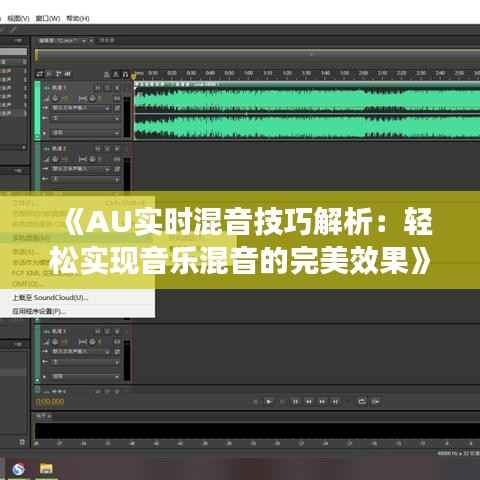Click the Stop button left of Play
The height and width of the screenshot is (480, 480).
[256, 402]
